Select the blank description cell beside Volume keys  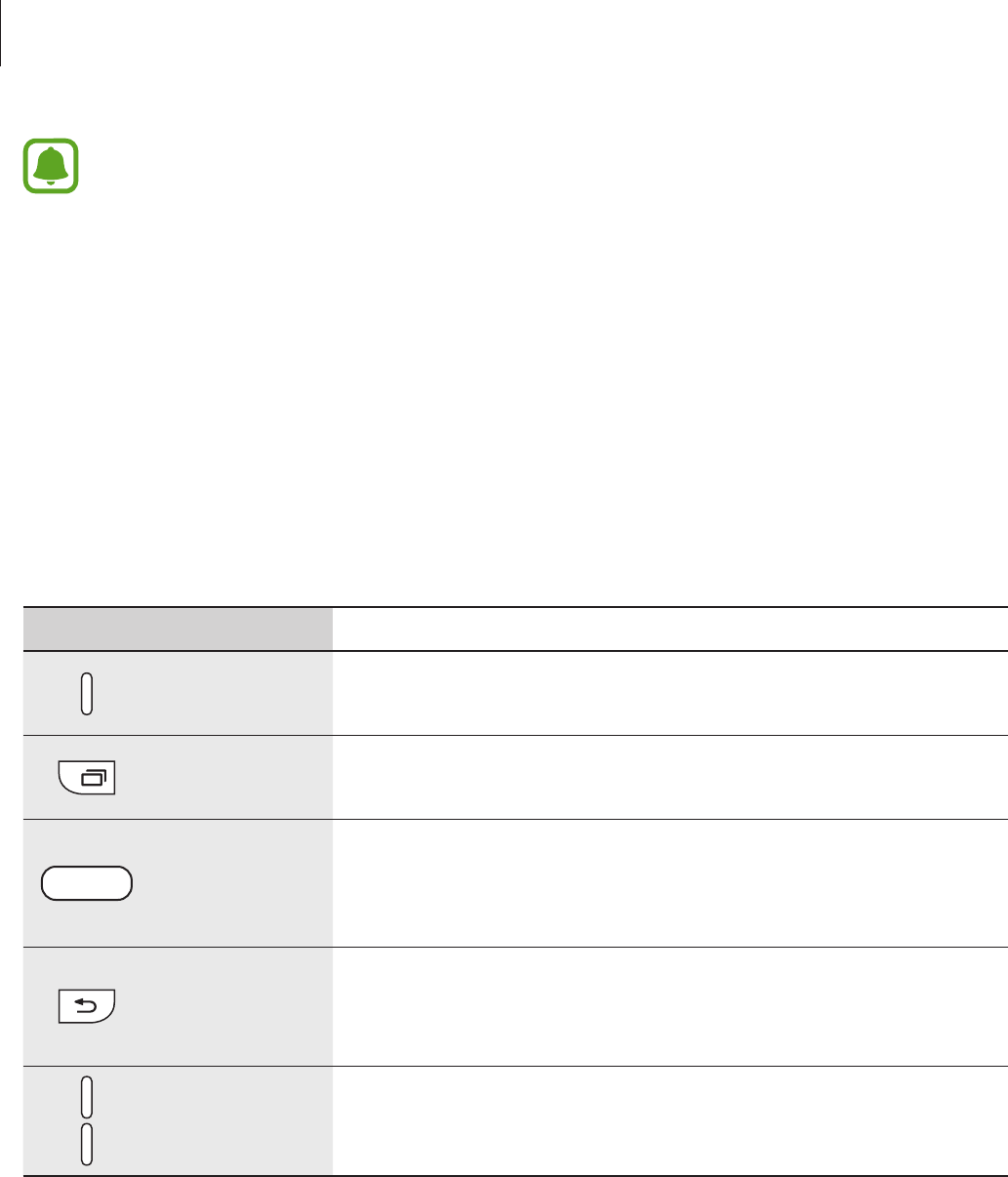[670, 1120]
